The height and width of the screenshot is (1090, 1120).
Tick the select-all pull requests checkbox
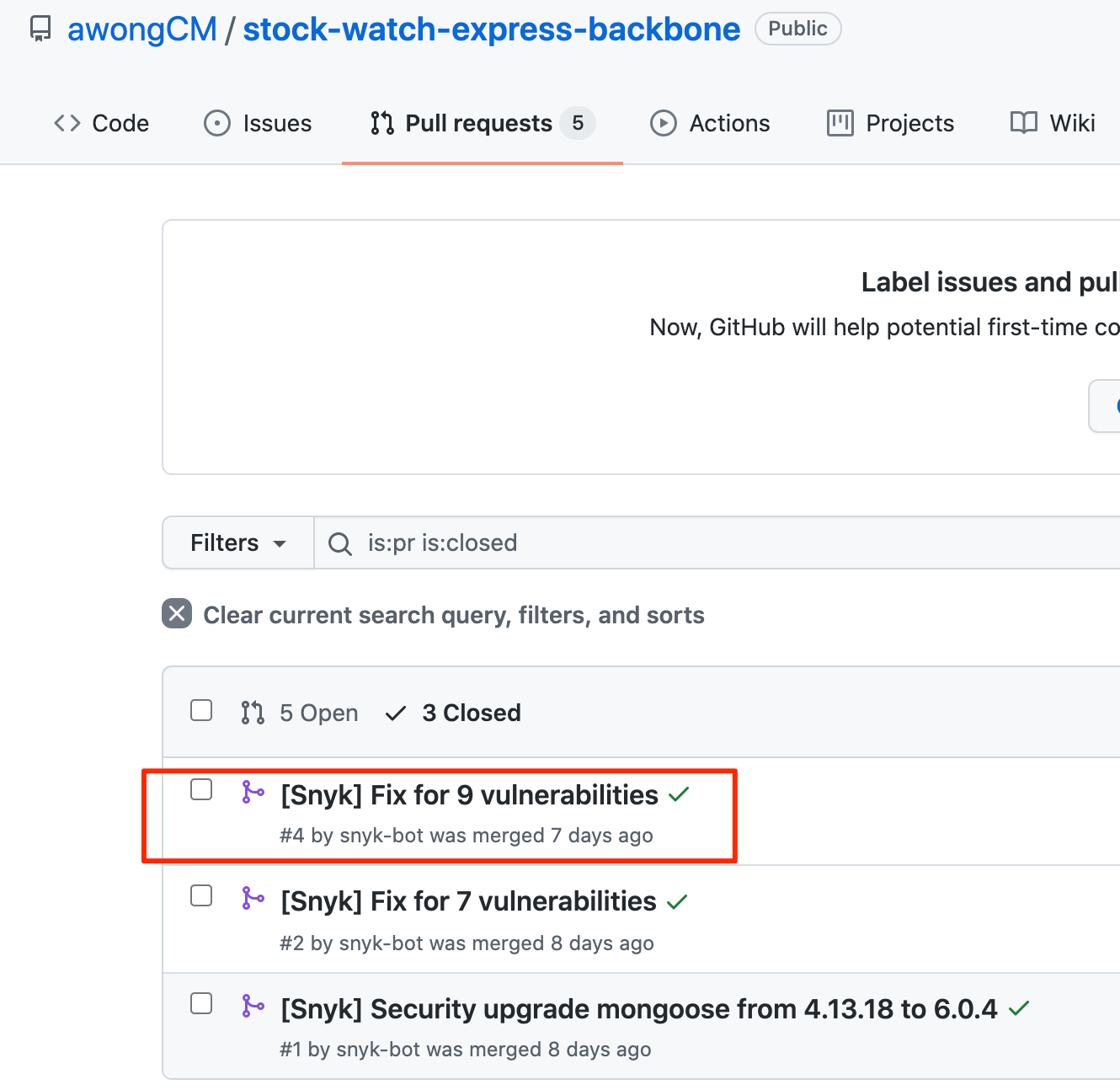(x=201, y=710)
